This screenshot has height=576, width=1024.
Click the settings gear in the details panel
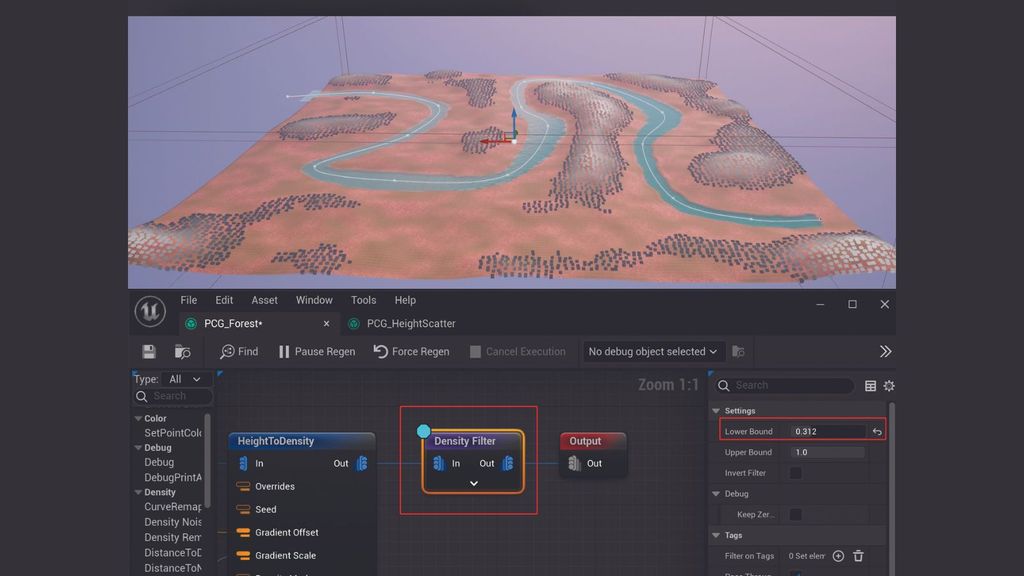(x=889, y=385)
